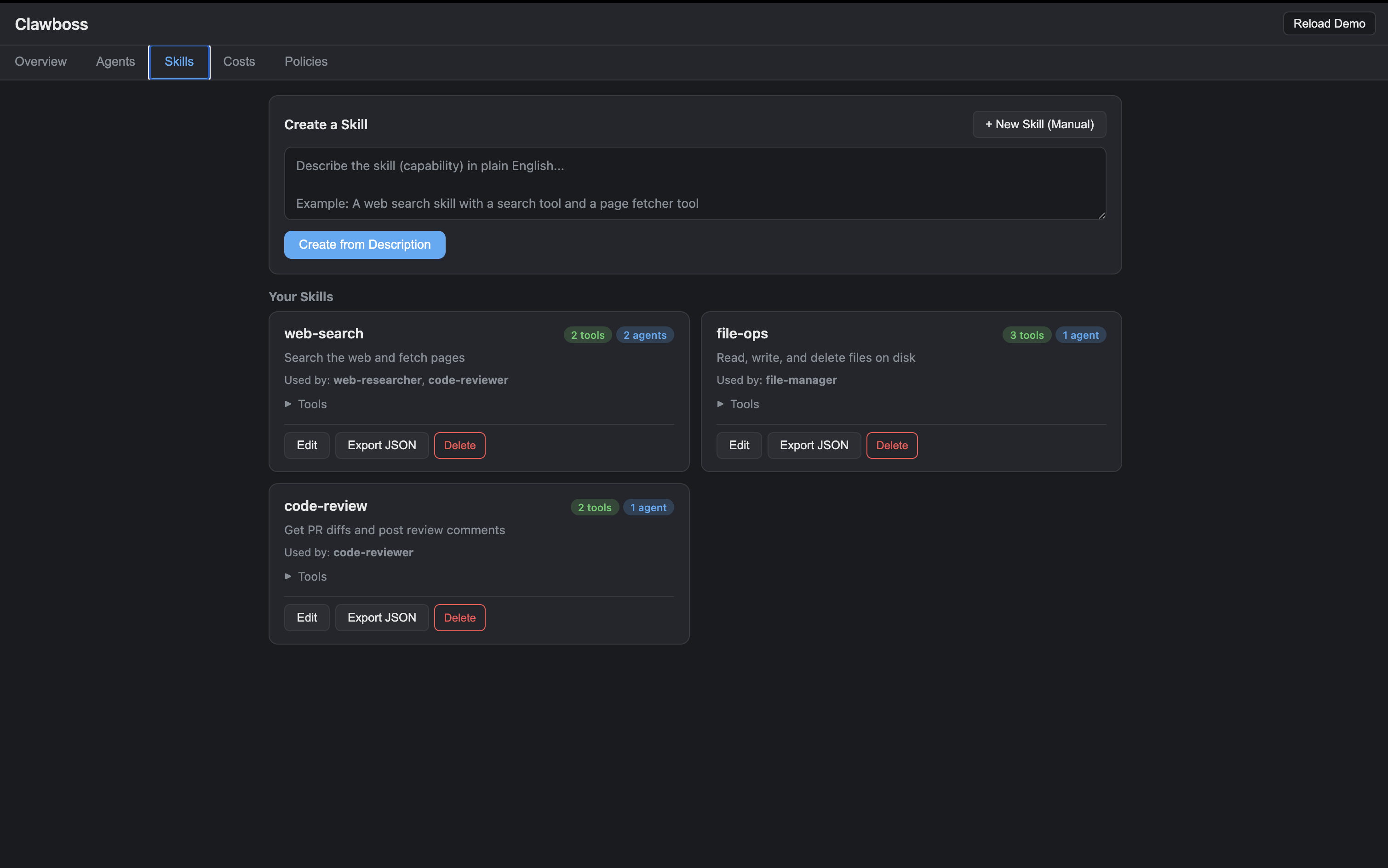The width and height of the screenshot is (1388, 868).
Task: Select the Skills tab
Action: pyautogui.click(x=179, y=62)
